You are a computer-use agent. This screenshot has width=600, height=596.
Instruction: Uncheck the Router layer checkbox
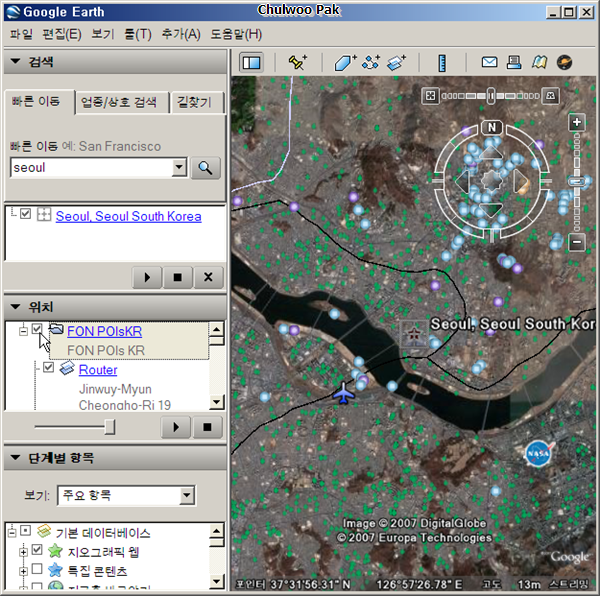tap(48, 367)
